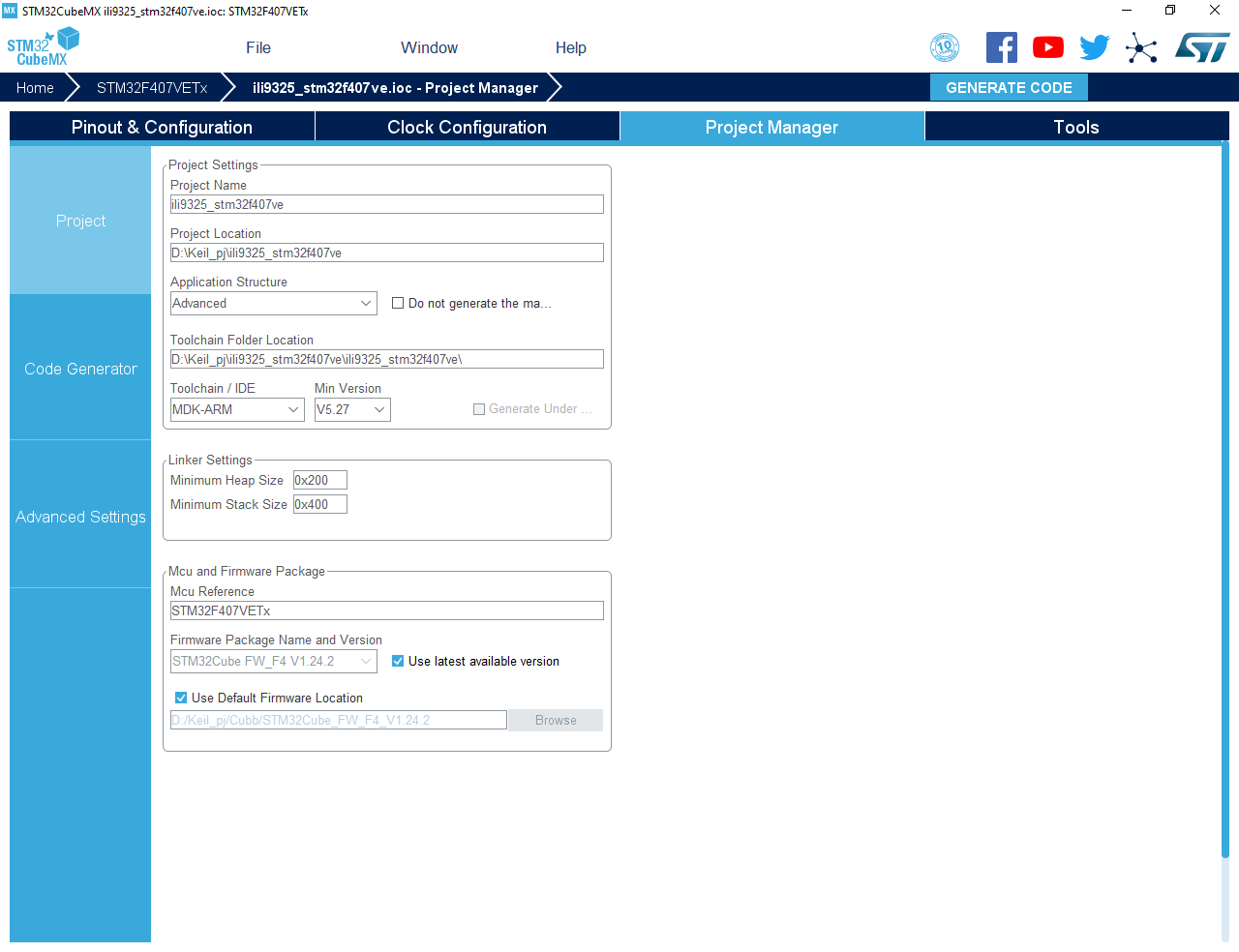Click the disabled Generate Under Root checkbox
This screenshot has width=1239, height=952.
click(479, 409)
